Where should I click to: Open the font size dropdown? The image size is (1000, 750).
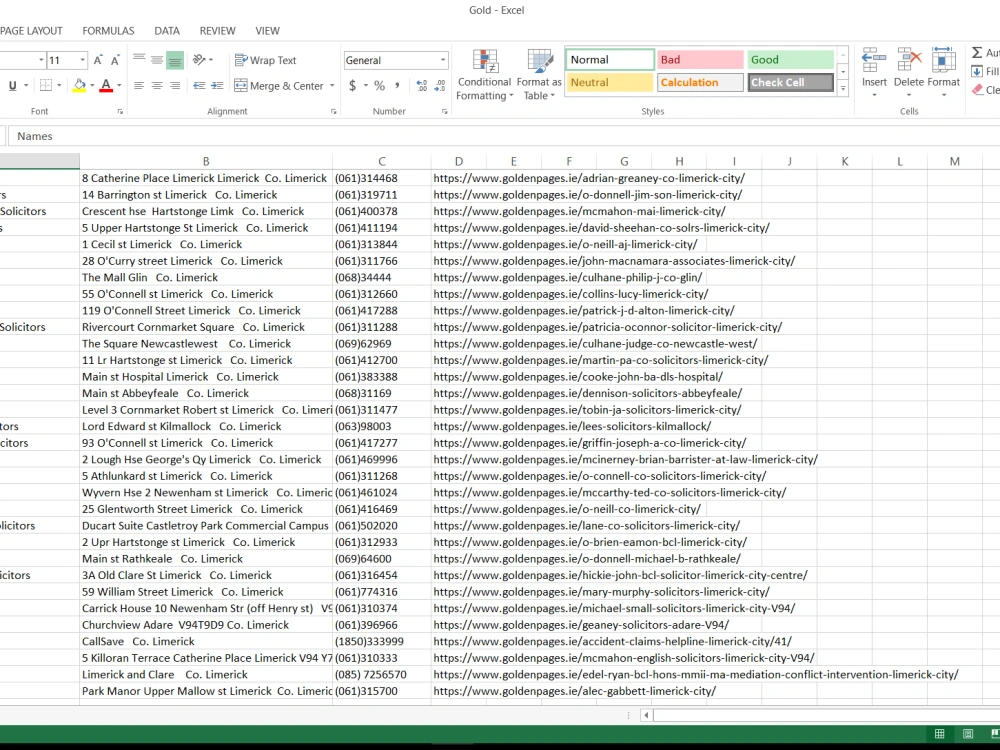[x=82, y=60]
